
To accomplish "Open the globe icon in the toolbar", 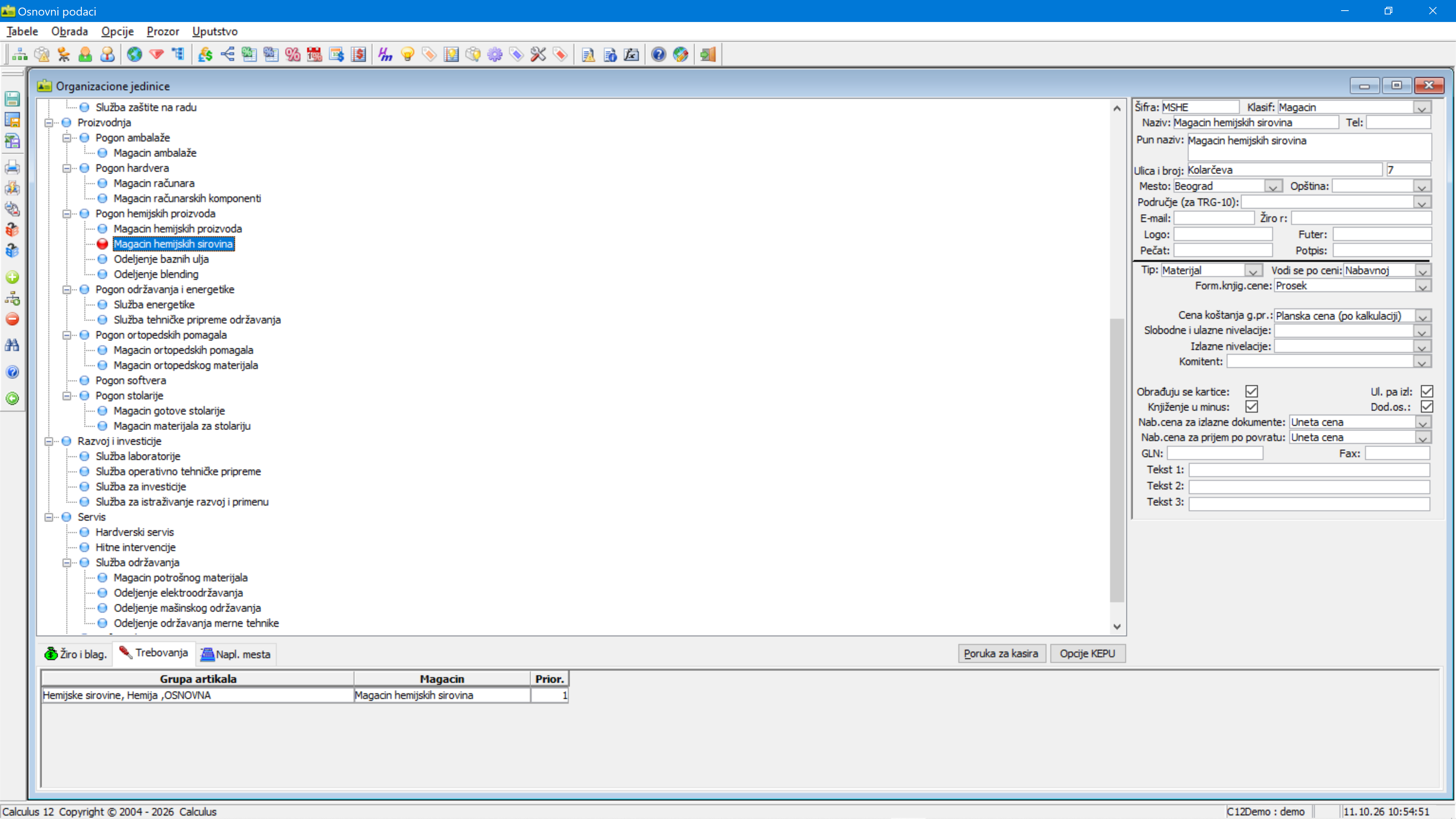I will (x=134, y=54).
